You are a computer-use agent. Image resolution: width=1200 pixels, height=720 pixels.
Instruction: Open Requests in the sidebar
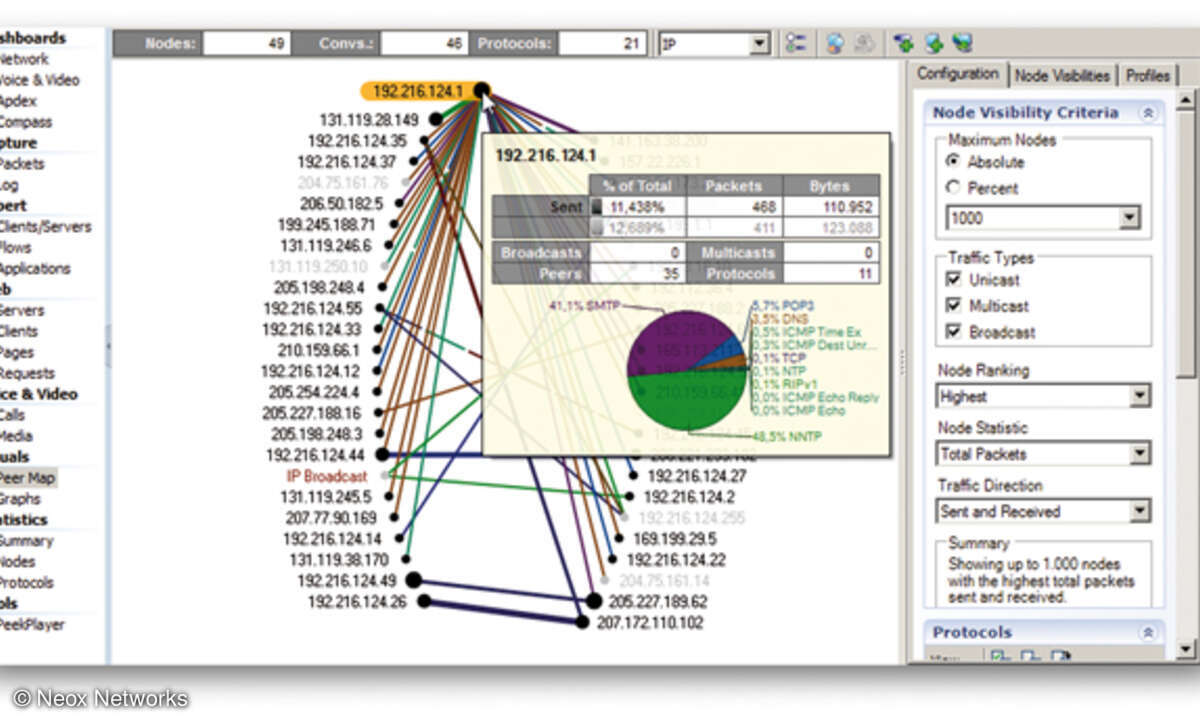(27, 373)
